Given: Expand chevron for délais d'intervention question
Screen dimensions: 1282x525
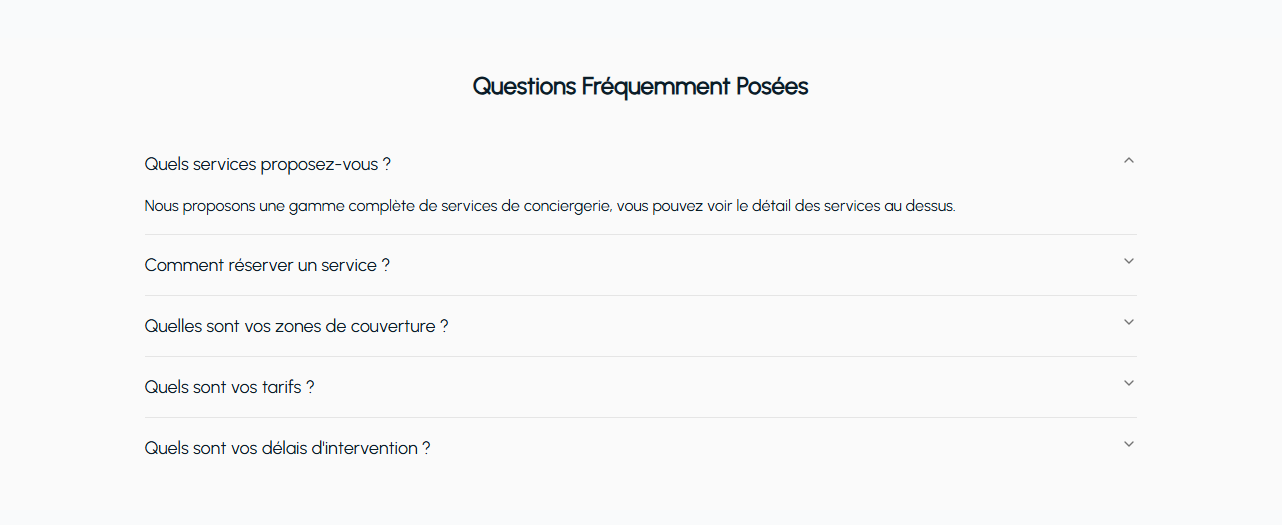Looking at the screenshot, I should [1128, 444].
